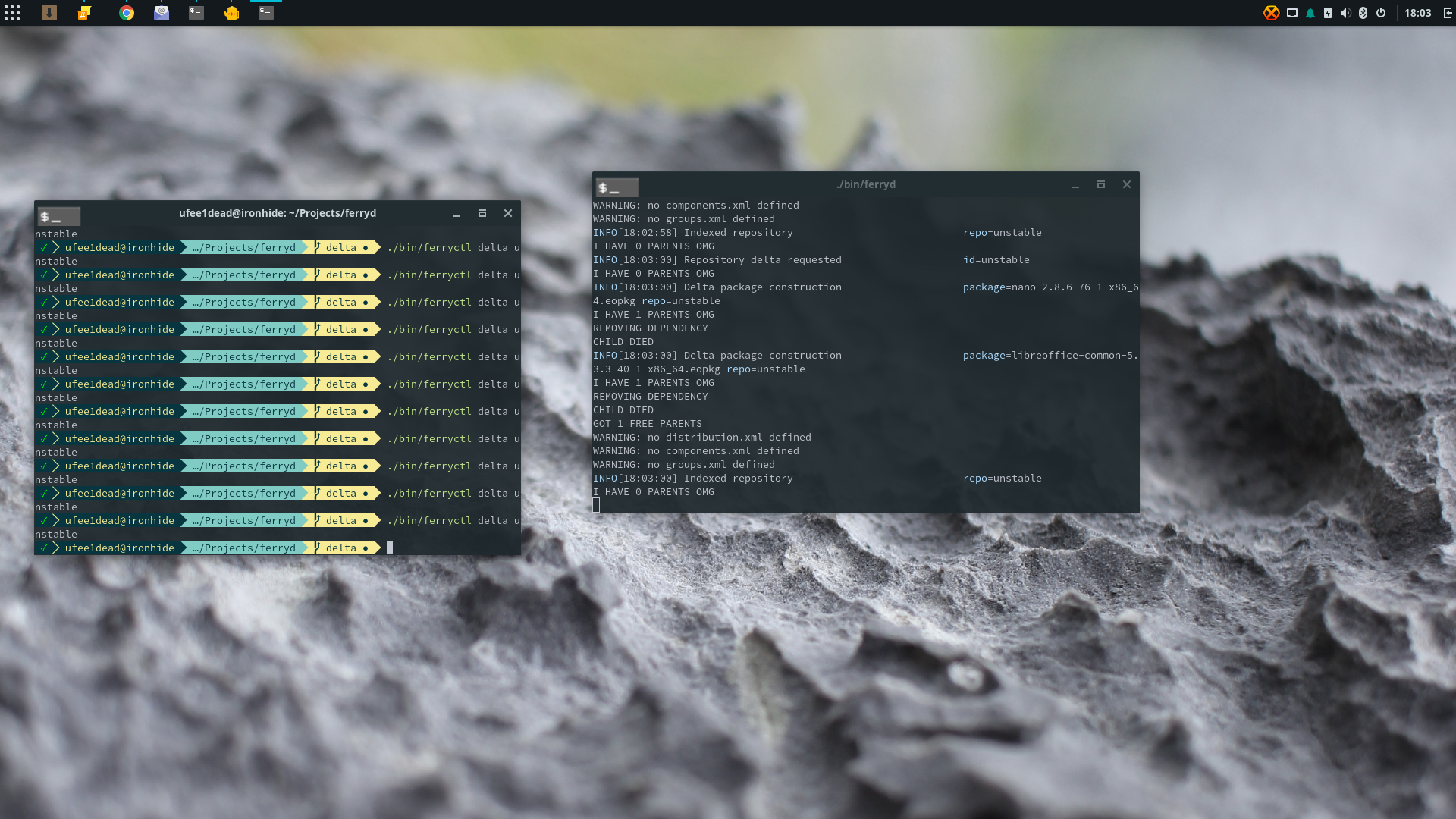Open the display/screen tray indicator
Image resolution: width=1456 pixels, height=819 pixels.
(1292, 13)
